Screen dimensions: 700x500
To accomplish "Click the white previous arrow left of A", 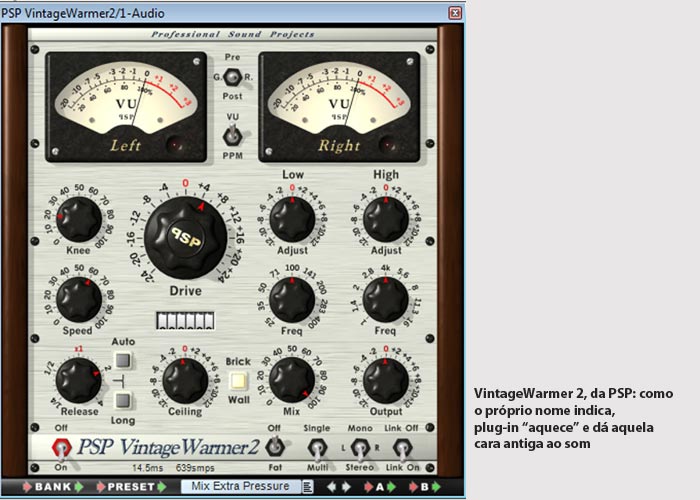I will (331, 487).
